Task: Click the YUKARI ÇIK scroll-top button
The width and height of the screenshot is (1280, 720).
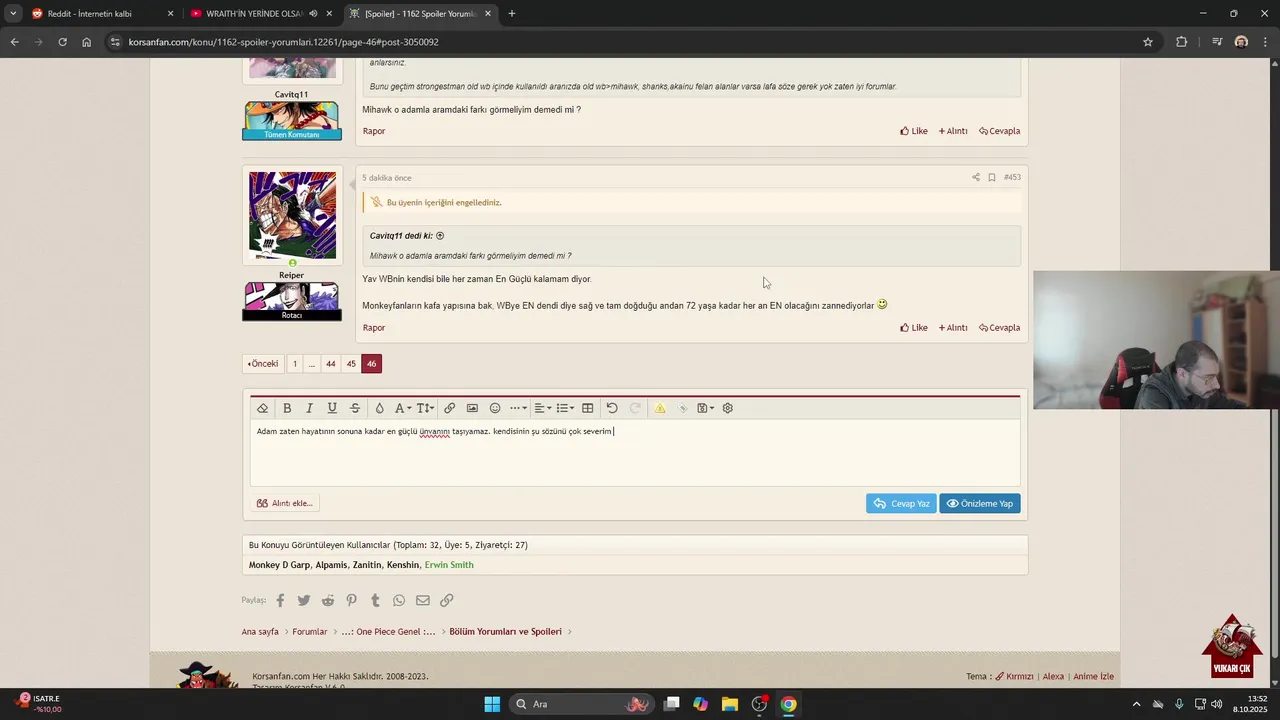Action: click(1232, 646)
